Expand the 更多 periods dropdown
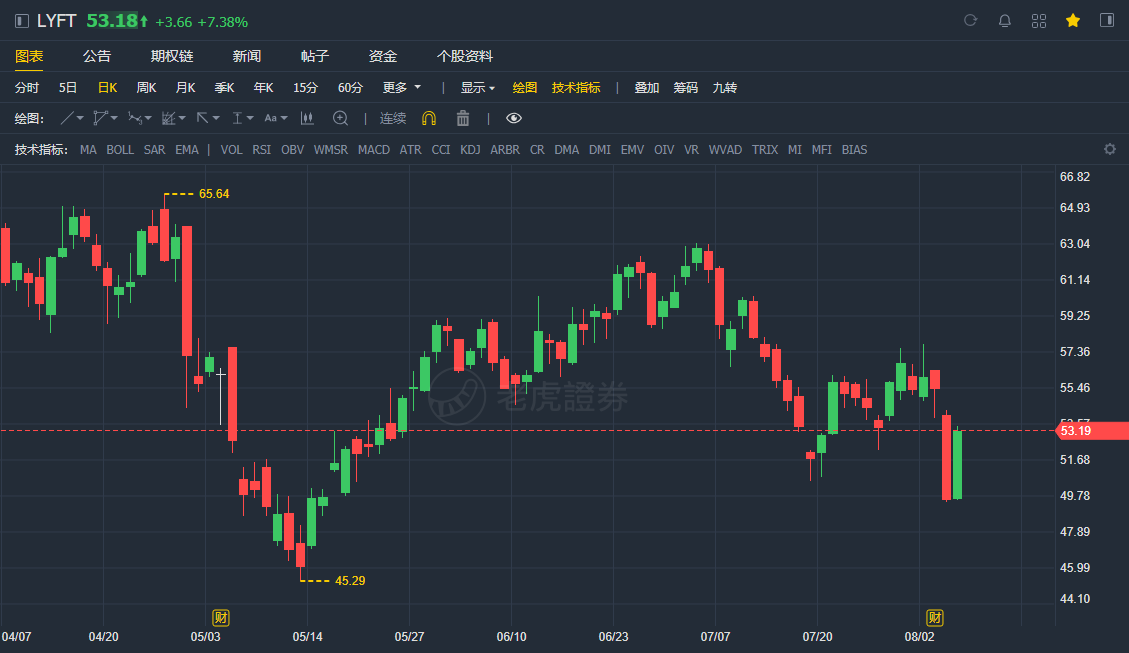The width and height of the screenshot is (1129, 653). pos(402,88)
